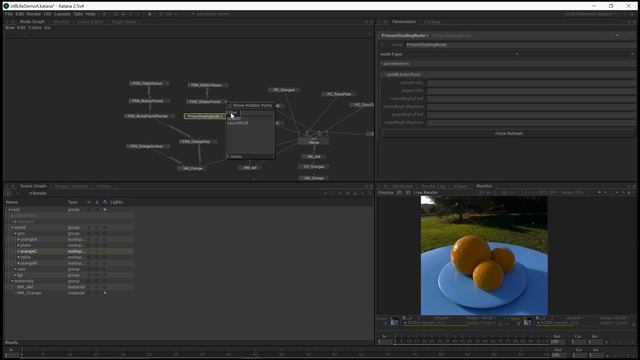Open the Catalog tab
Screen dimensions: 640x360
click(432, 22)
